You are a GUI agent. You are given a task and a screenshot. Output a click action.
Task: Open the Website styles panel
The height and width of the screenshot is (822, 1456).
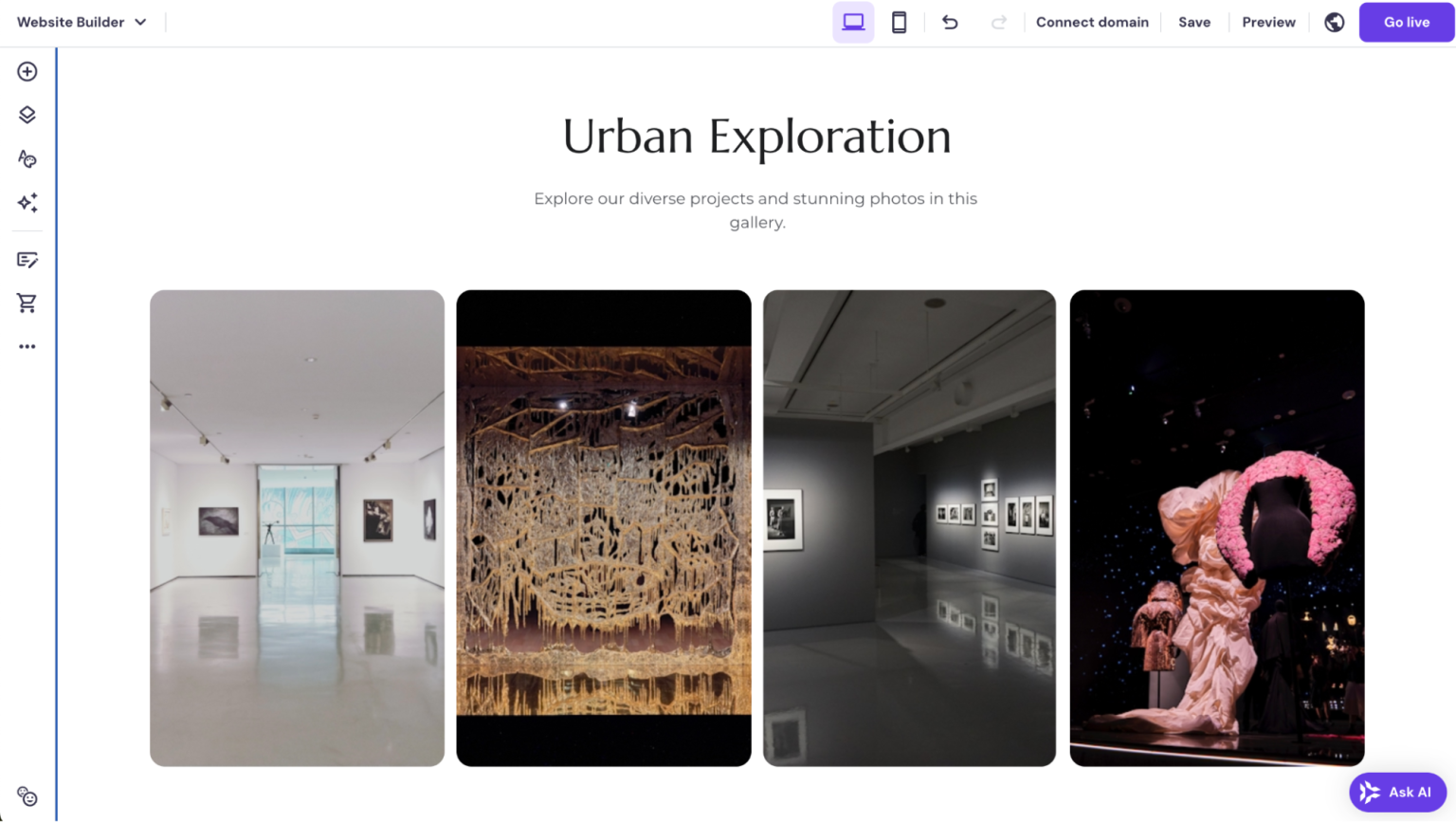tap(27, 158)
